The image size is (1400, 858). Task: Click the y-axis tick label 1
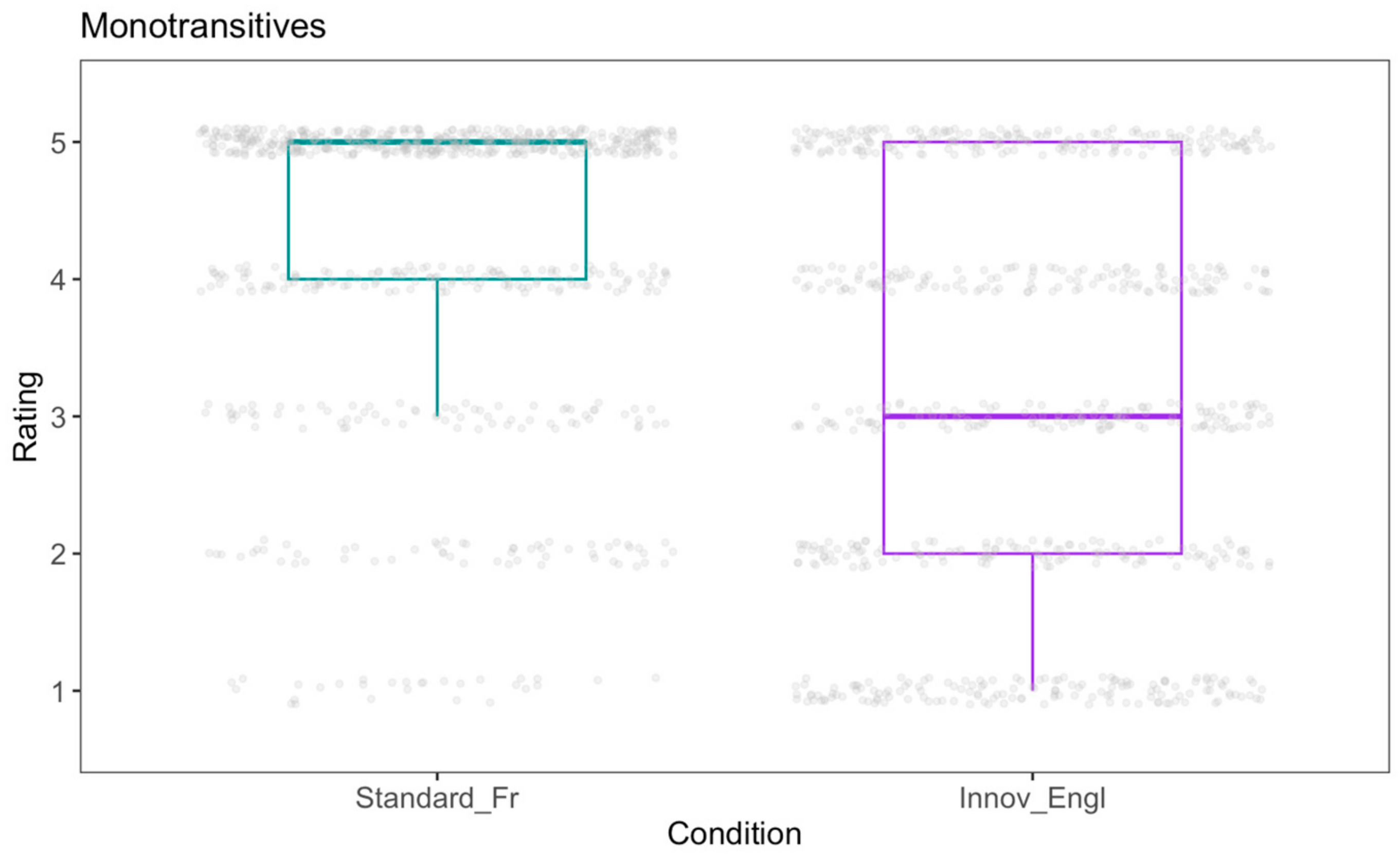point(59,691)
